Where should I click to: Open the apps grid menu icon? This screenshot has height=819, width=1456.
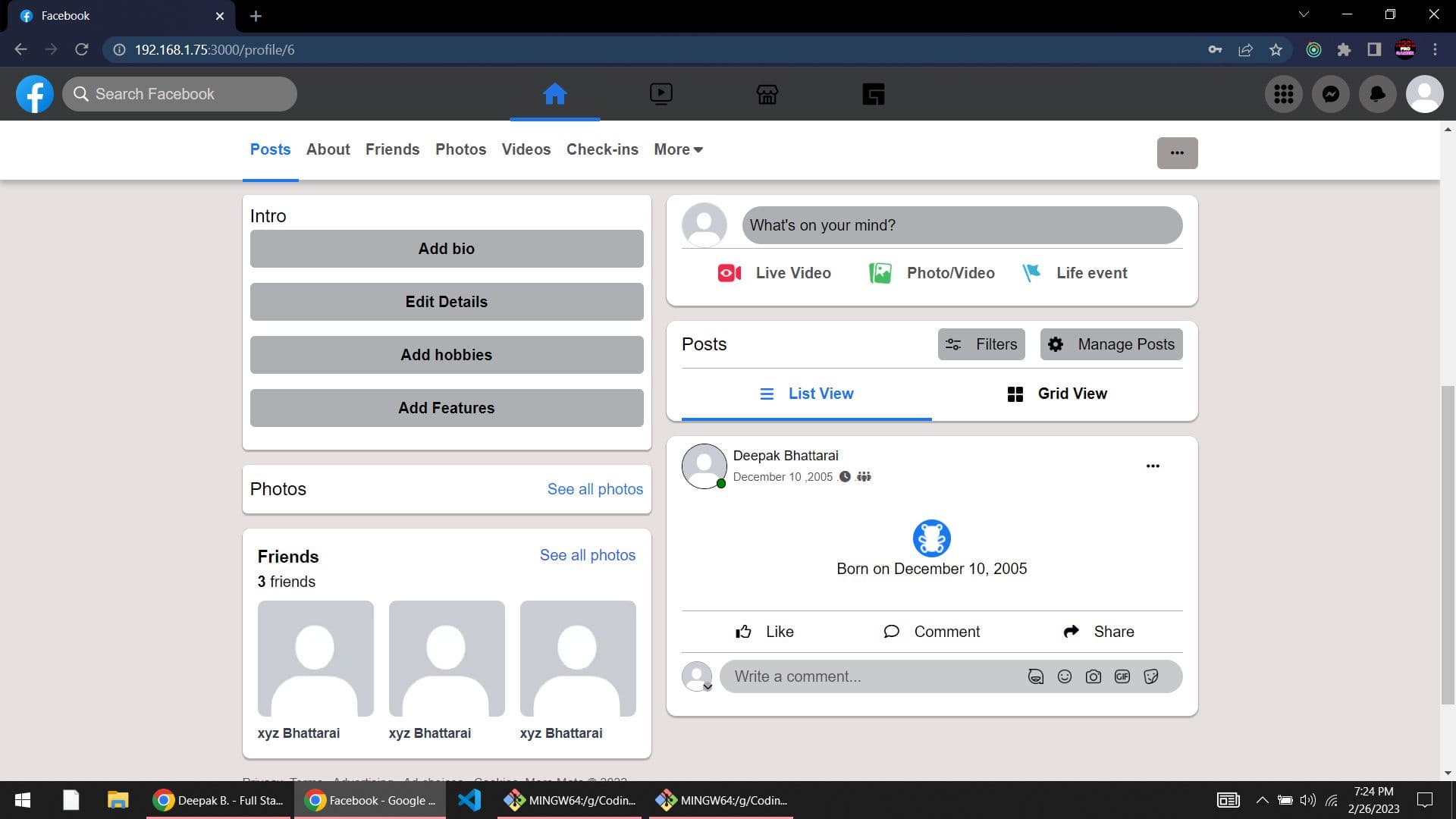(x=1283, y=94)
